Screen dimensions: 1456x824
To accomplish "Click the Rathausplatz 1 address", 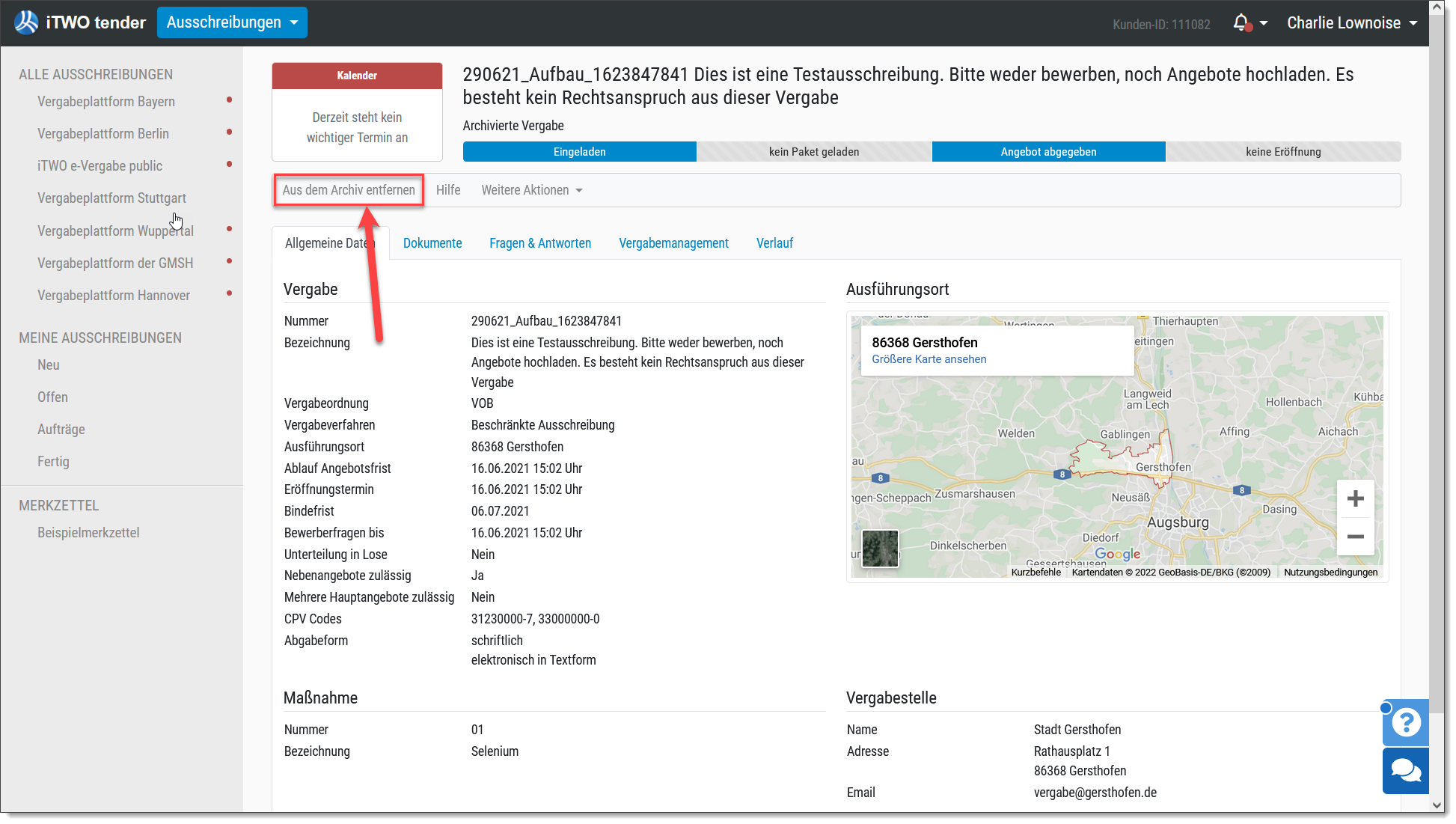I will [x=1072, y=751].
